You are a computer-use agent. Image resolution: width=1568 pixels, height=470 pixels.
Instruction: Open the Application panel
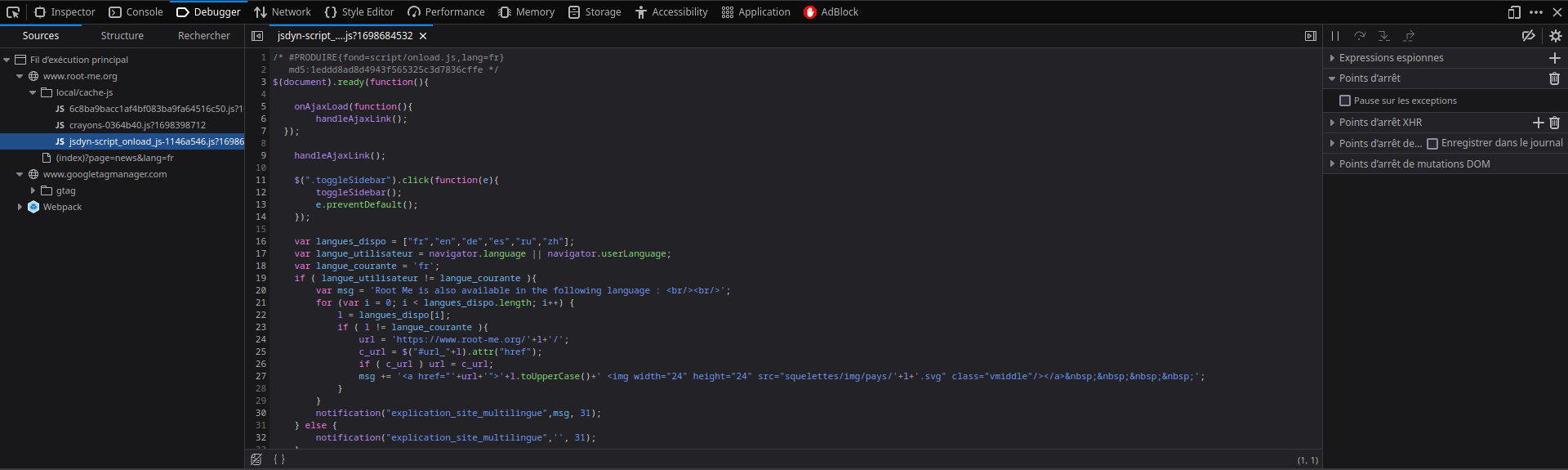pos(756,12)
